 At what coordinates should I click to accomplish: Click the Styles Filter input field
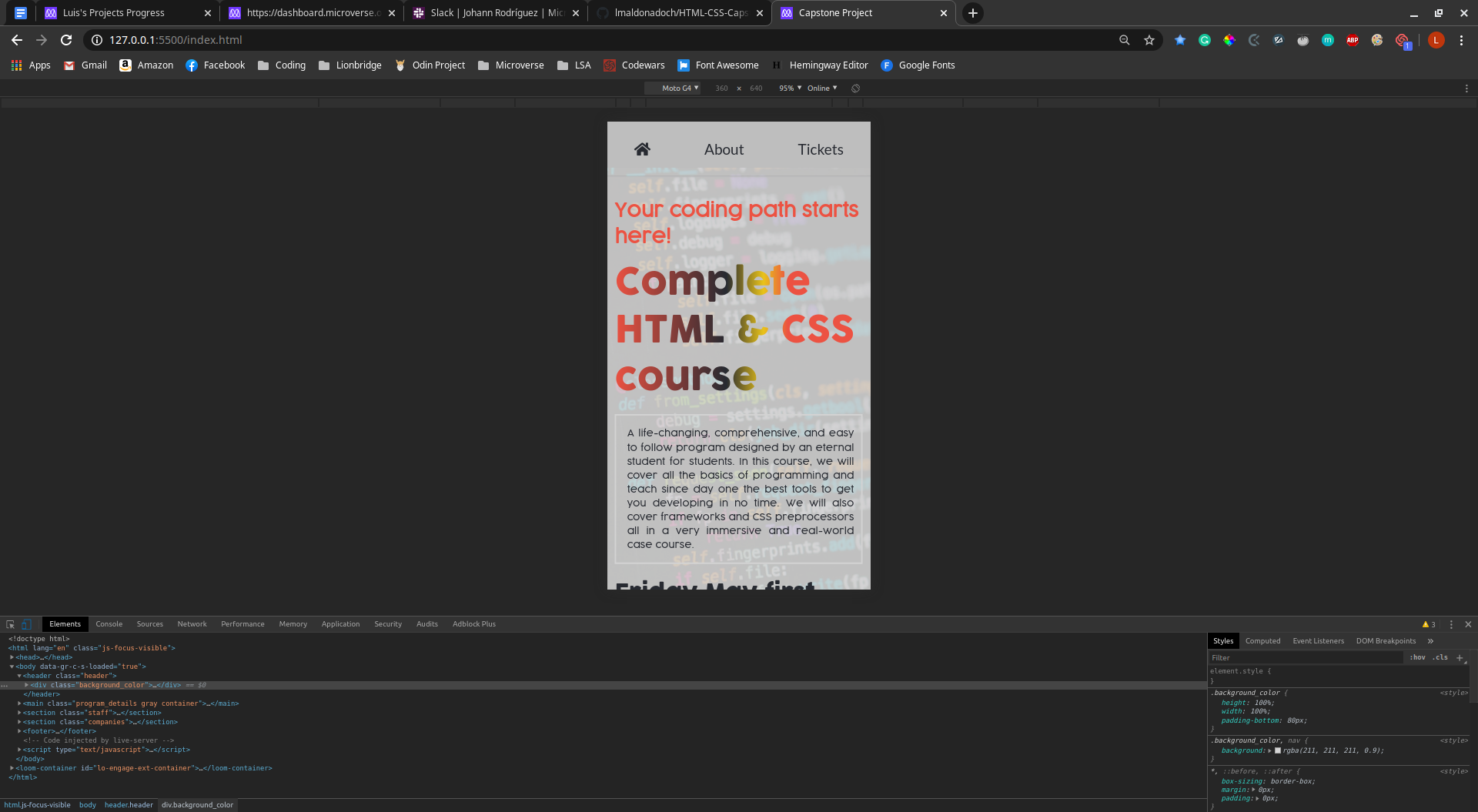tap(1306, 657)
